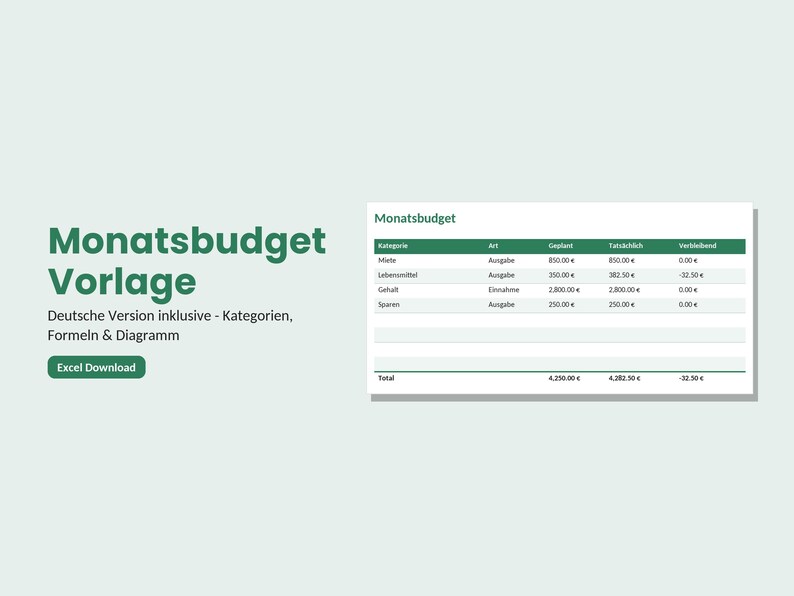The height and width of the screenshot is (596, 794).
Task: Click the 382.50 € actual value
Action: pyautogui.click(x=621, y=275)
